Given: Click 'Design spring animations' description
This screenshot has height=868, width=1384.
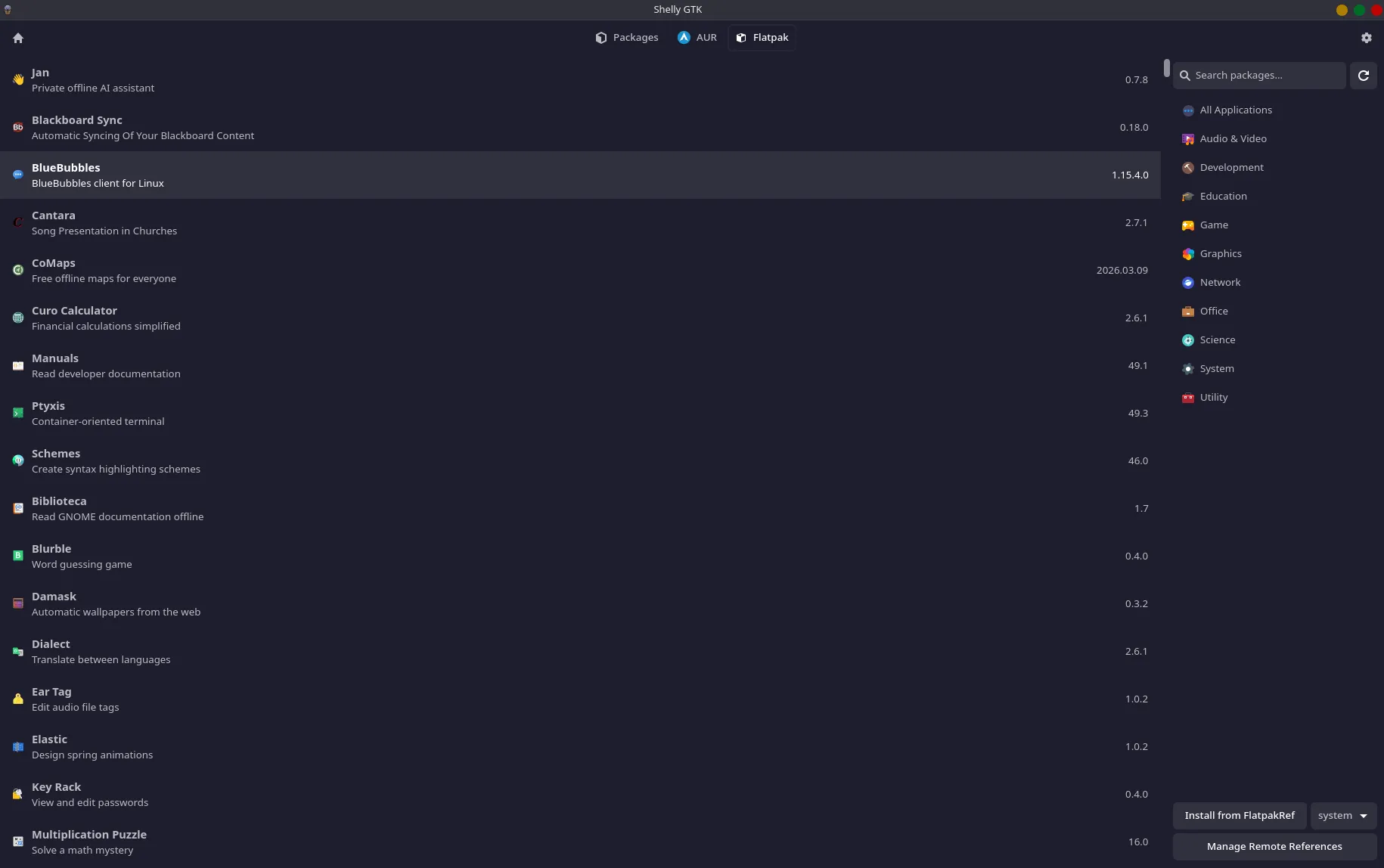Looking at the screenshot, I should point(92,755).
